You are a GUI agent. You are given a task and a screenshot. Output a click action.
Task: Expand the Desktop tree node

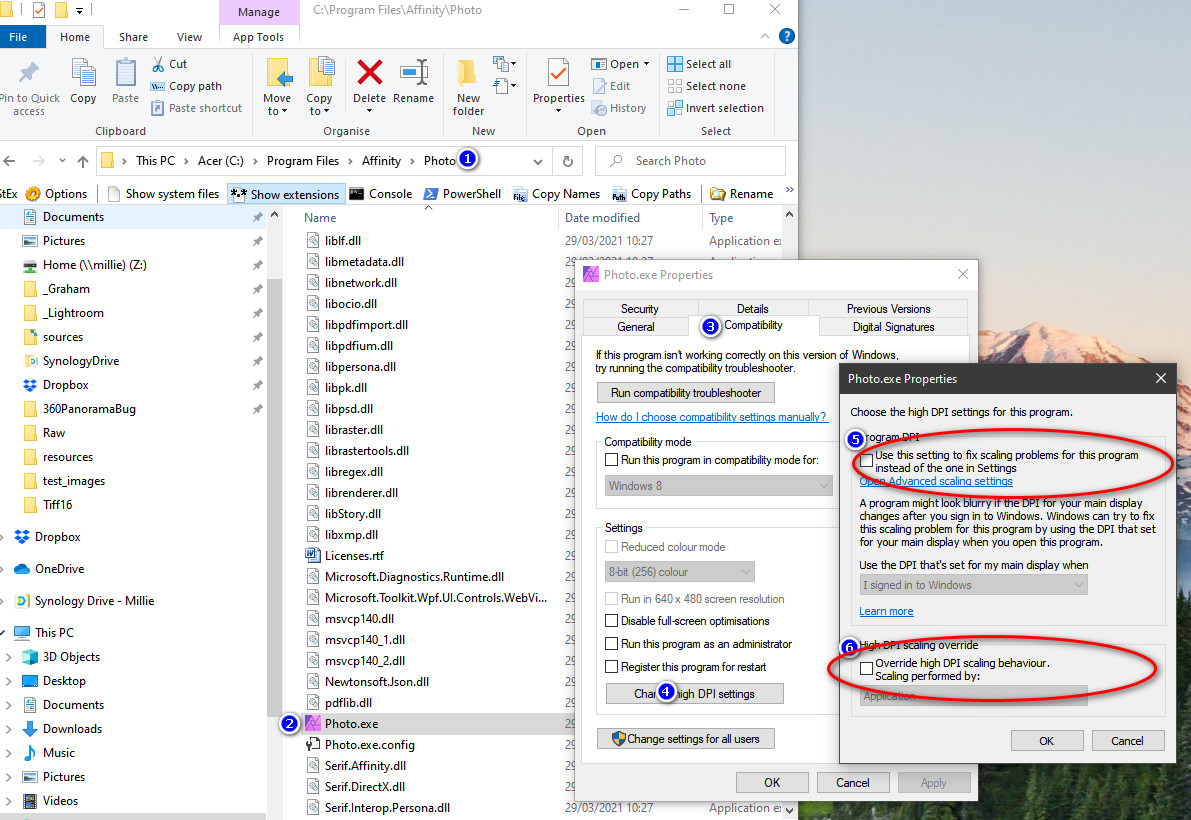pyautogui.click(x=8, y=681)
